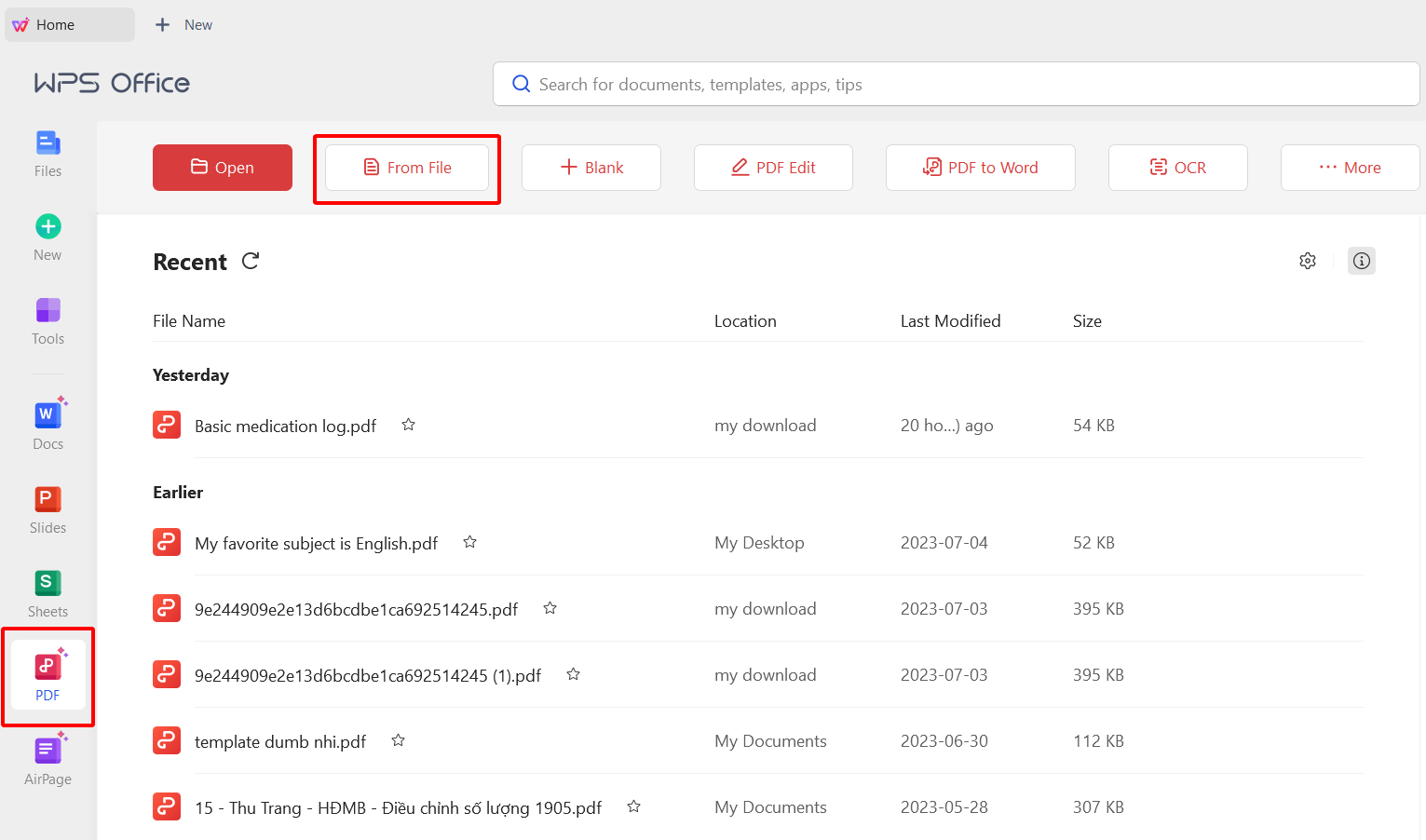Open the Files section in sidebar

48,154
